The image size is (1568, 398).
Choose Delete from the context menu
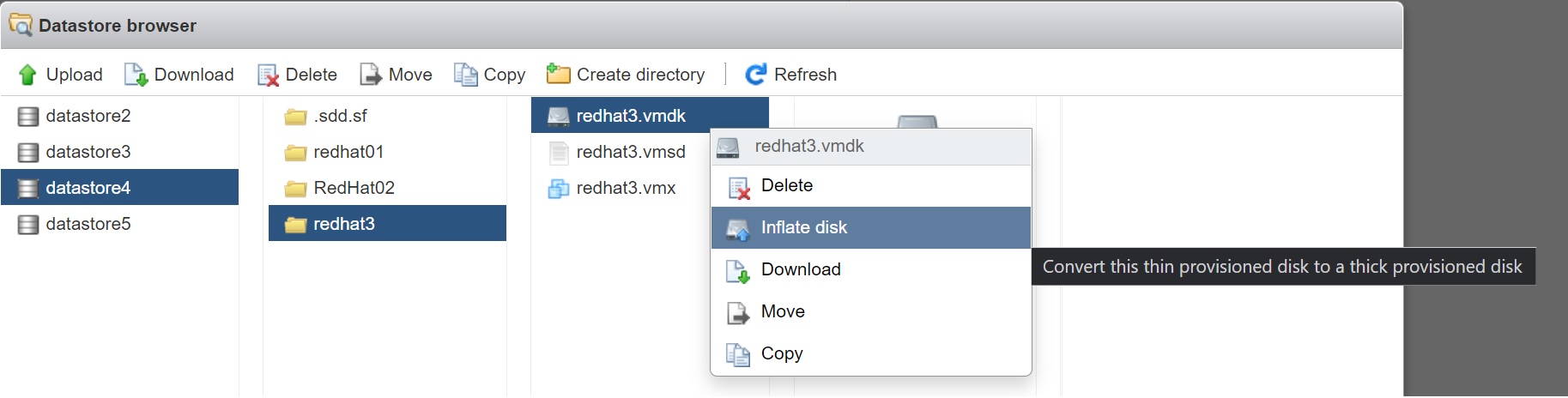786,186
